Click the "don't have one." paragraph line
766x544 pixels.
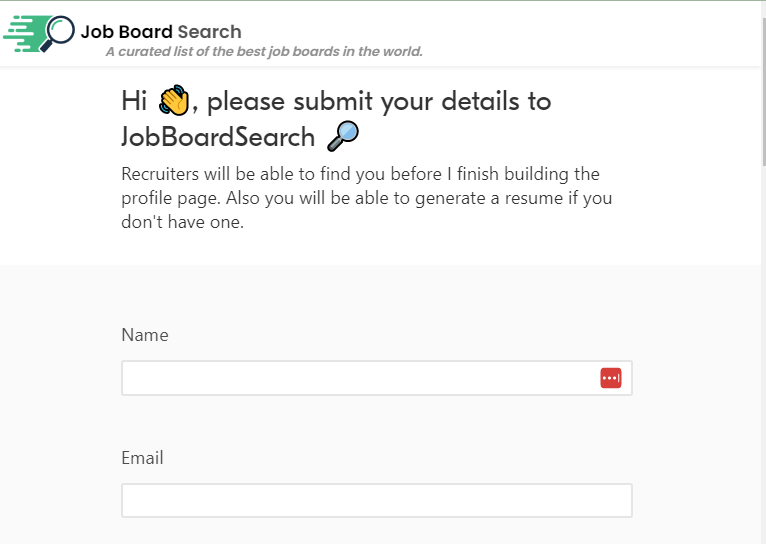182,222
